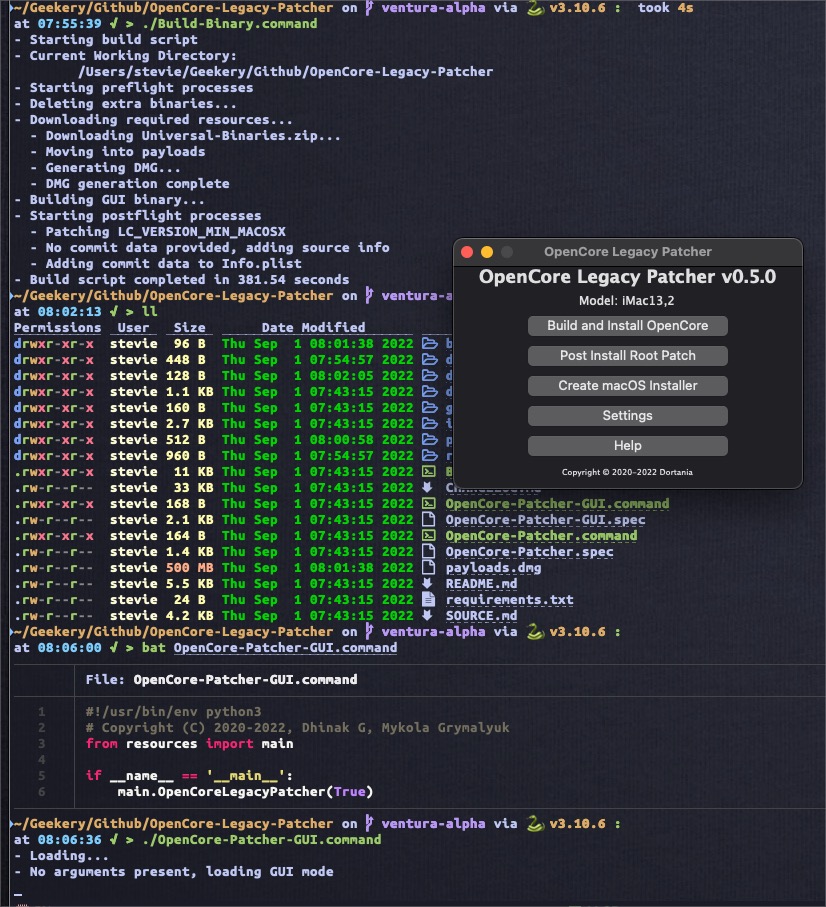
Task: Click the './Build-Binary.command' command text
Action: [230, 24]
